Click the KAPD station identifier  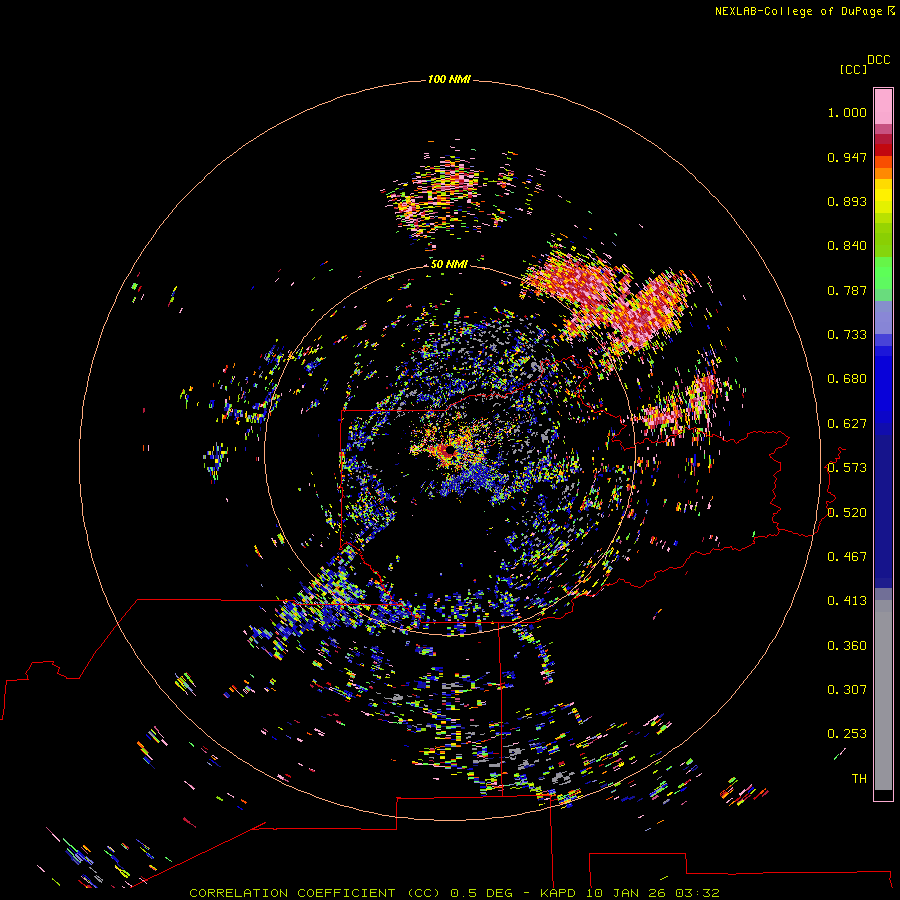click(x=557, y=893)
